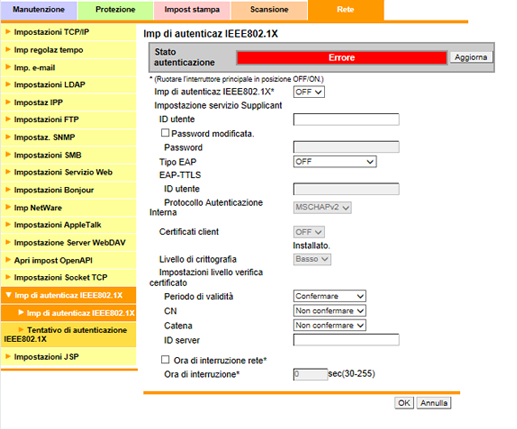This screenshot has height=429, width=517.
Task: Expand Imp regolaz tempo entry
Action: click(x=68, y=50)
